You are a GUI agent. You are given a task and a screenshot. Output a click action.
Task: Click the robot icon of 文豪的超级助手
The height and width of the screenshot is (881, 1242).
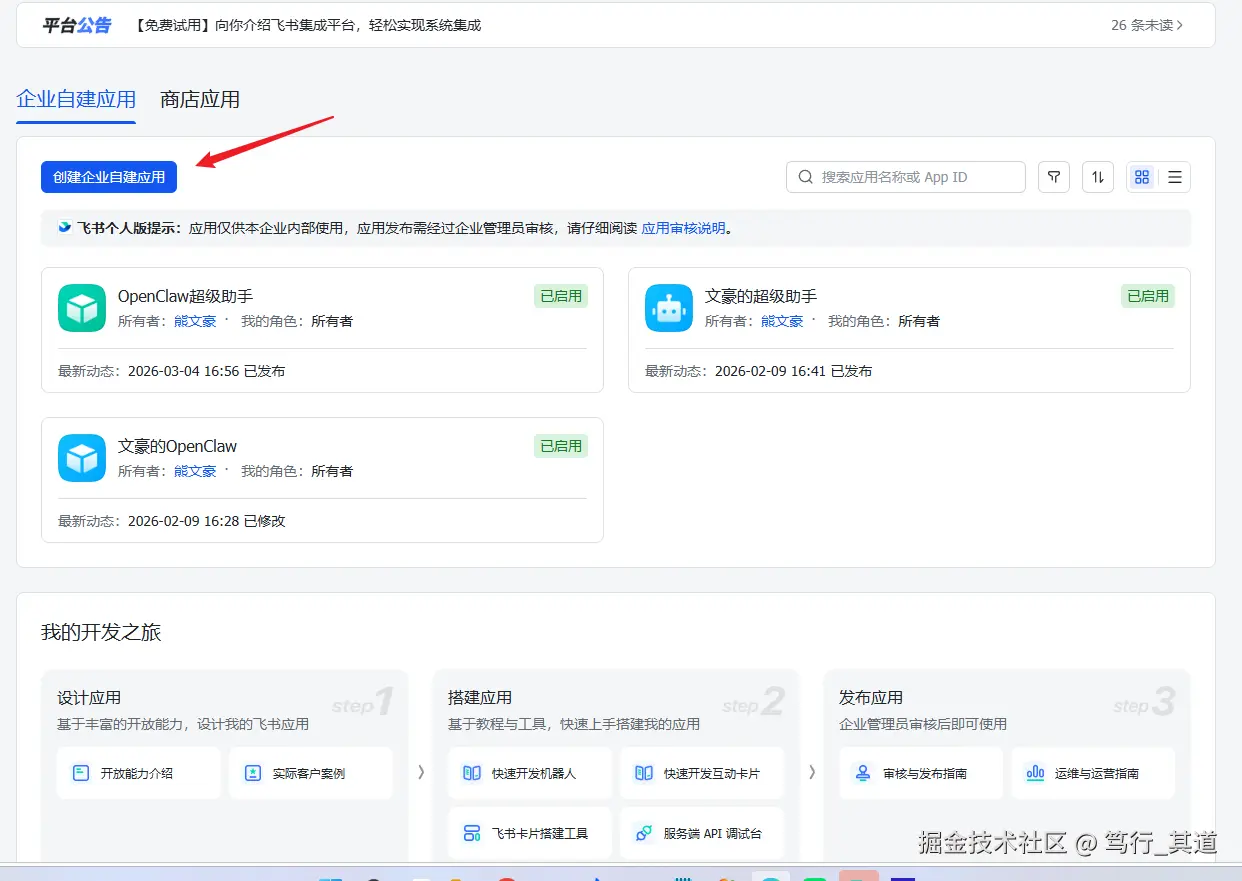click(668, 308)
